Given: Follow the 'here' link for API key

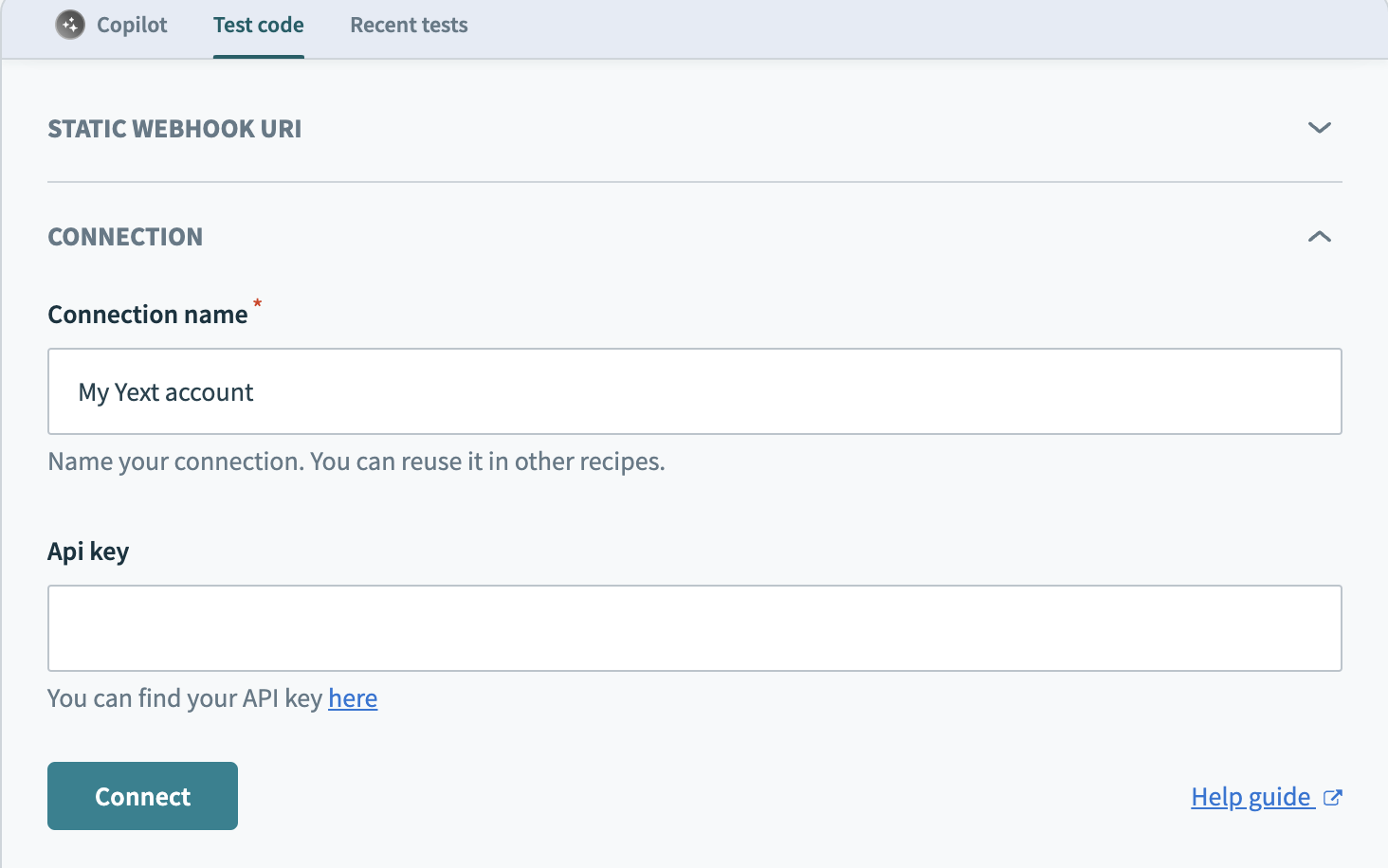Looking at the screenshot, I should coord(353,698).
